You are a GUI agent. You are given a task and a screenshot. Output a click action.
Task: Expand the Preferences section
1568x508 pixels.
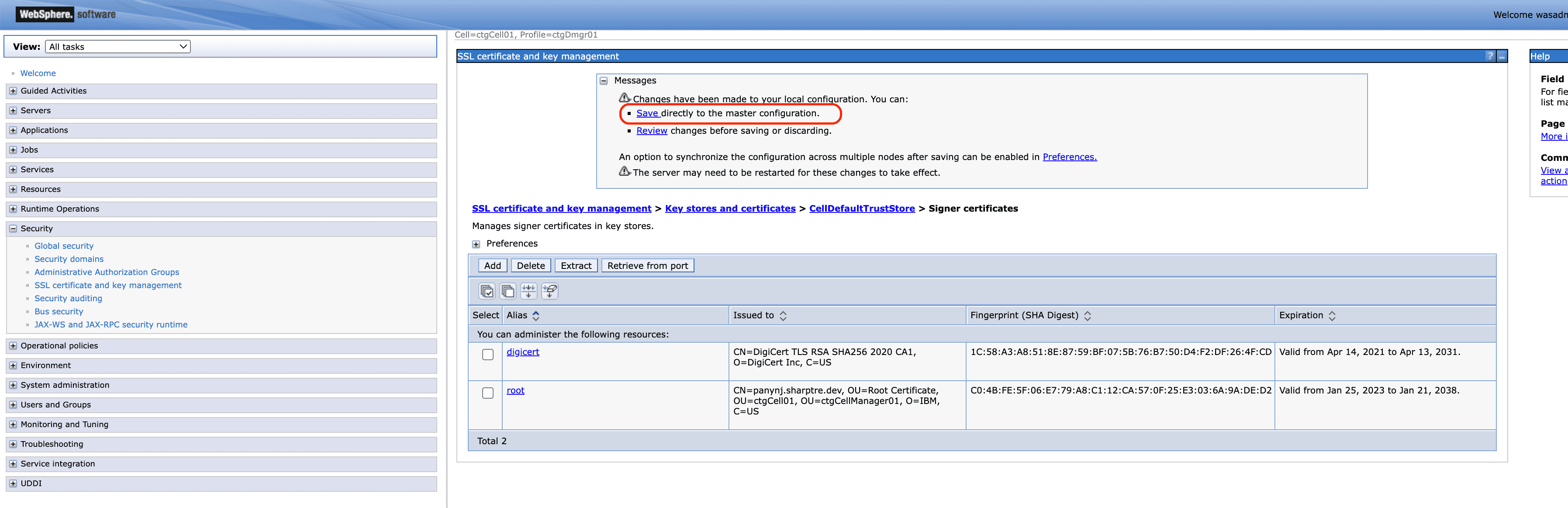tap(476, 244)
